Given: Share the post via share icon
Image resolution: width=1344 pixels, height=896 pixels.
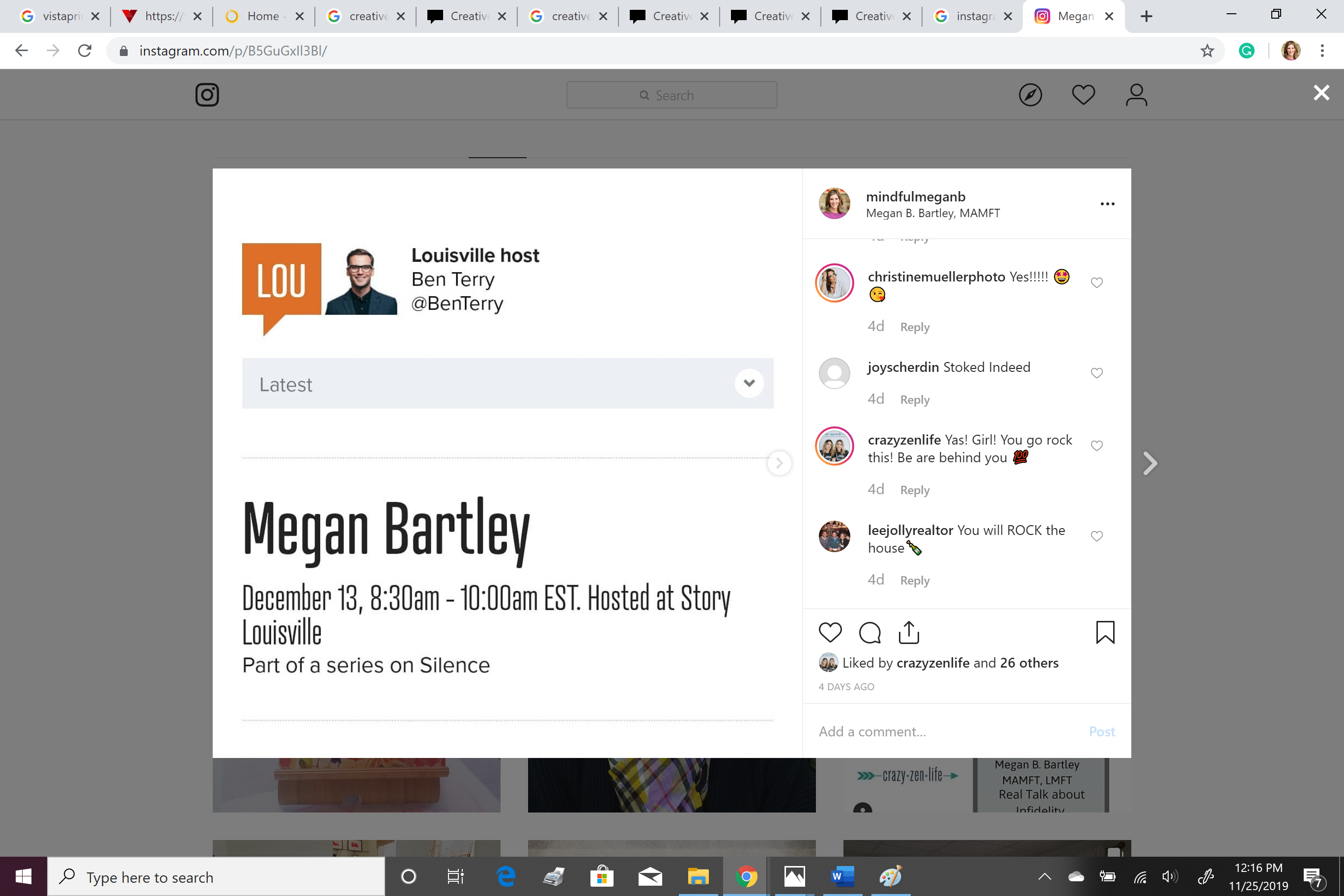Looking at the screenshot, I should click(909, 633).
